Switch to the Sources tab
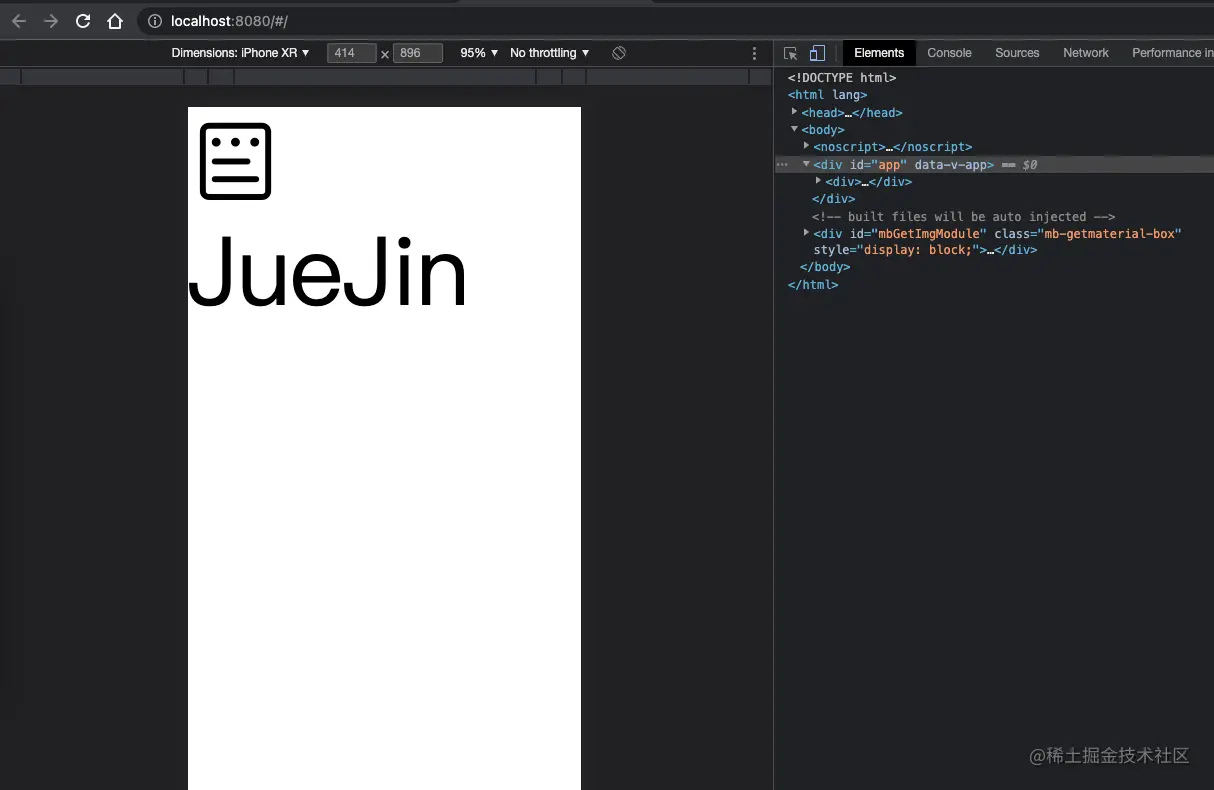Screen dimensions: 1214x790 [1017, 53]
